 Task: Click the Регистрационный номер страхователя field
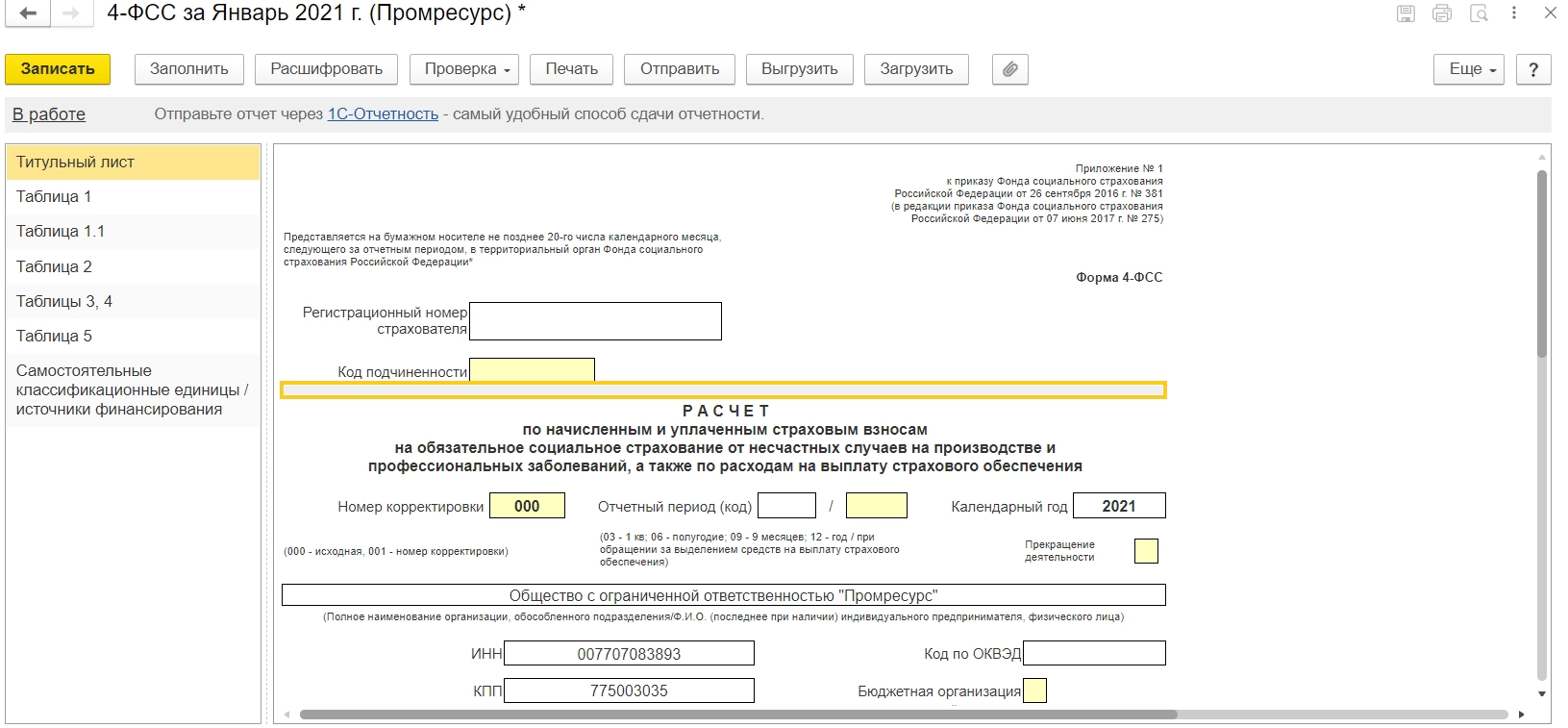pyautogui.click(x=595, y=321)
